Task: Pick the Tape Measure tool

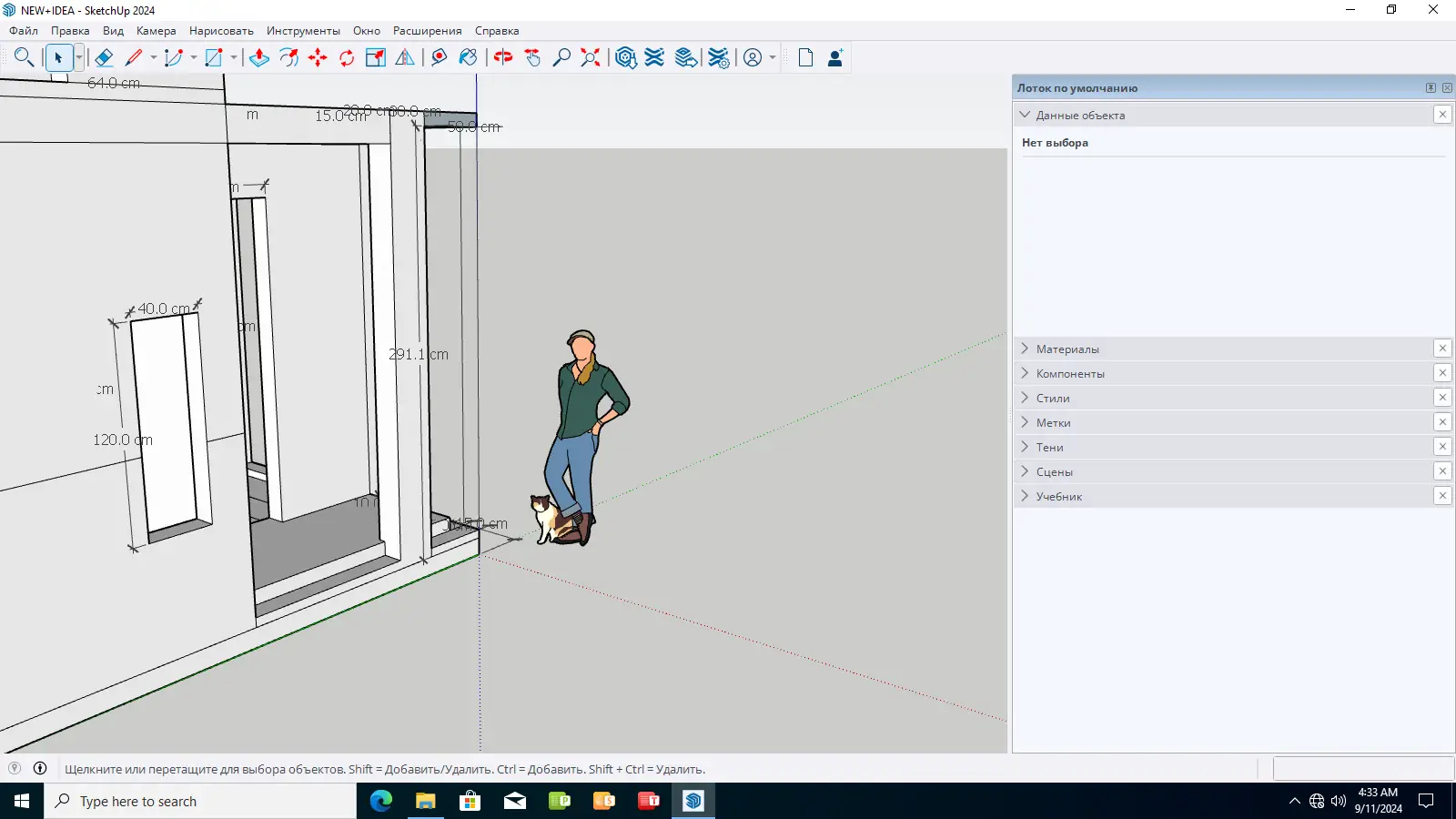Action: pyautogui.click(x=439, y=58)
